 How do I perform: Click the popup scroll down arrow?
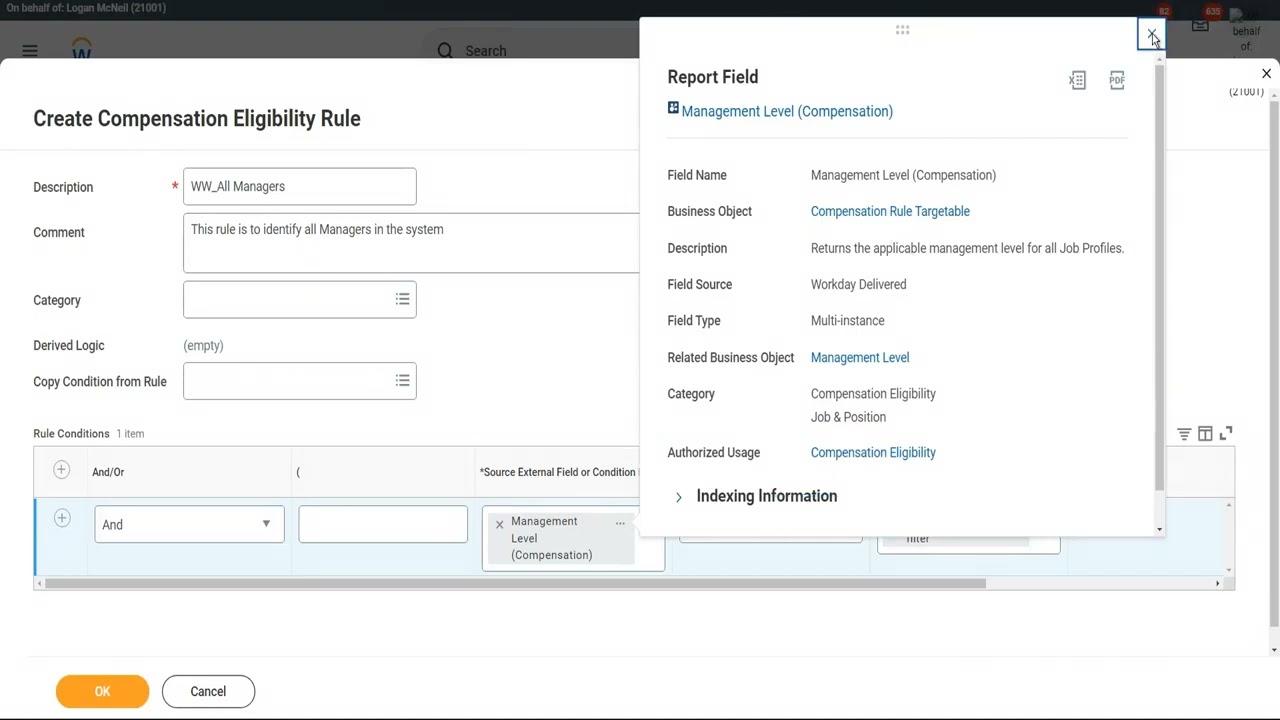tap(1159, 529)
